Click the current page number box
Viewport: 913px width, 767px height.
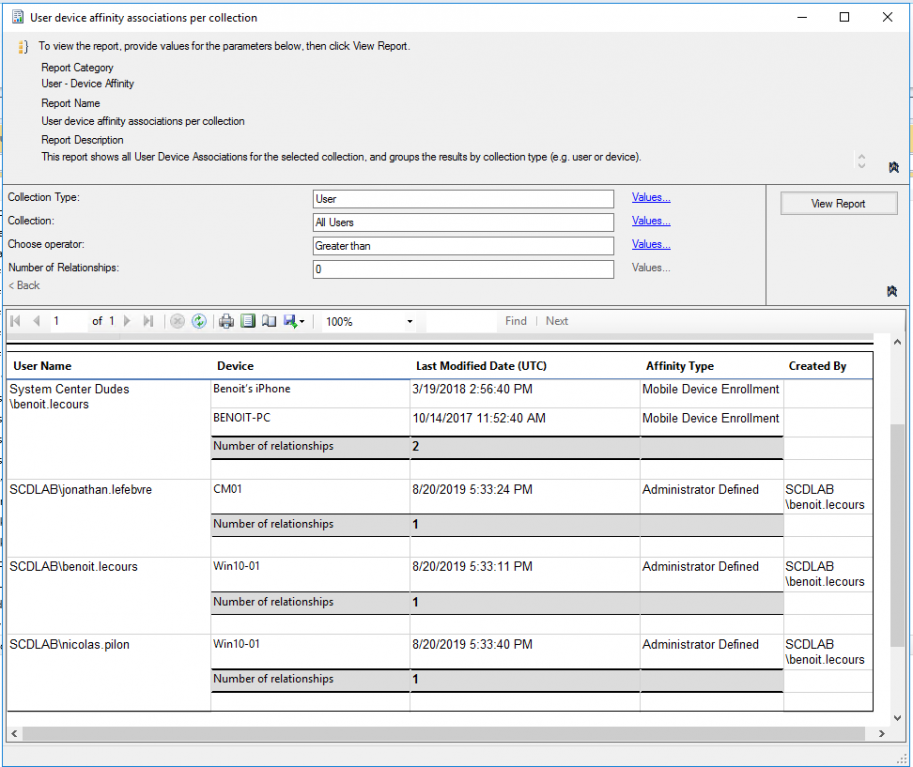pyautogui.click(x=68, y=321)
